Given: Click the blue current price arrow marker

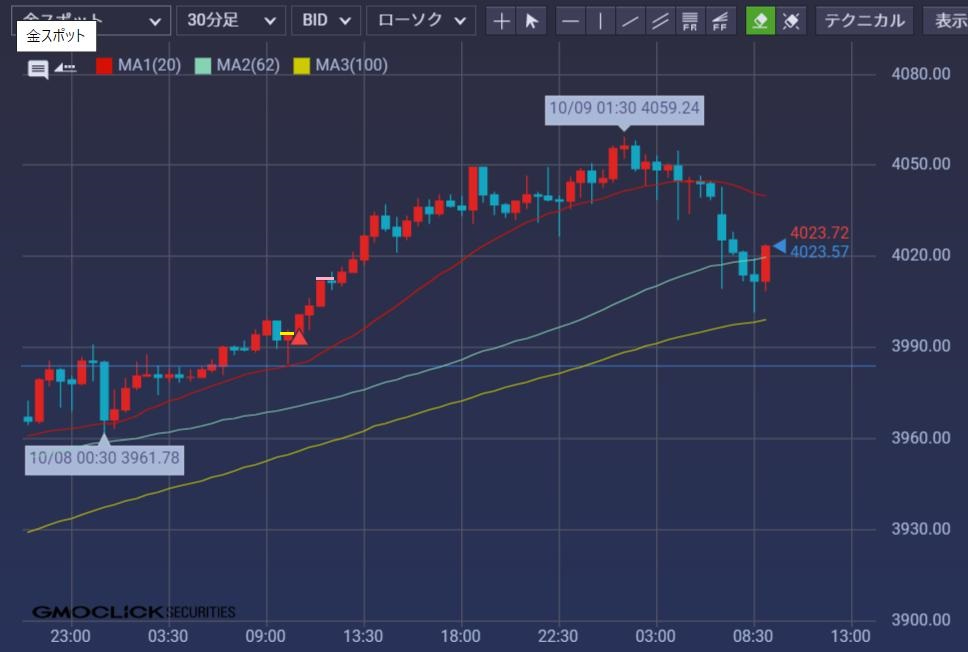Looking at the screenshot, I should pos(780,246).
